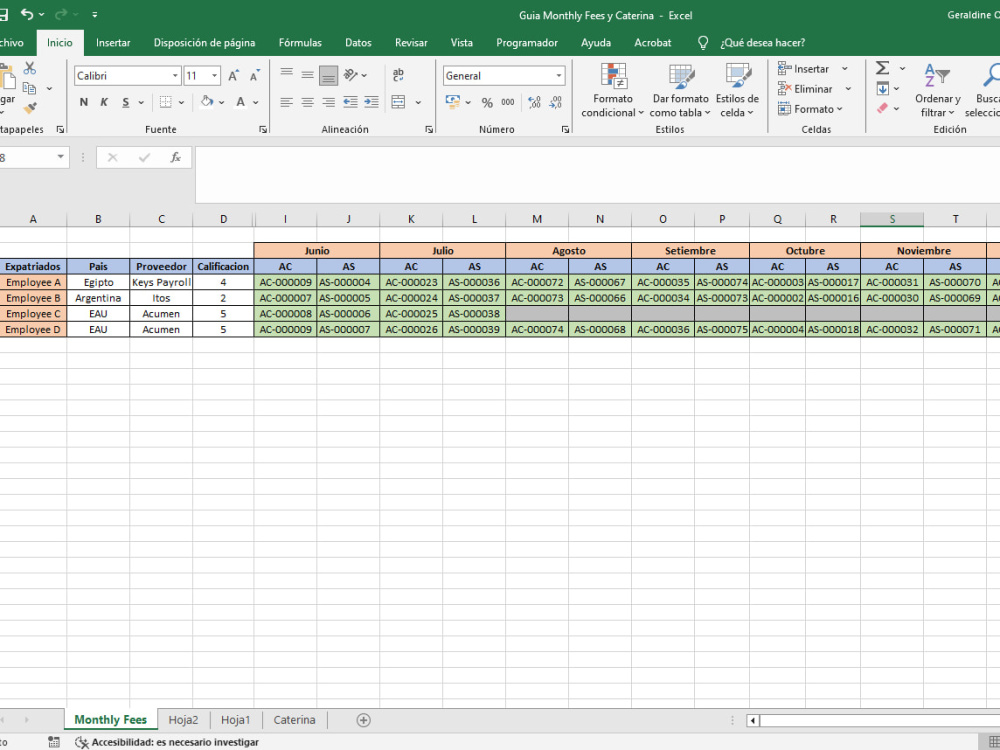The height and width of the screenshot is (750, 1000).
Task: Align text to middle vertically
Action: click(307, 75)
